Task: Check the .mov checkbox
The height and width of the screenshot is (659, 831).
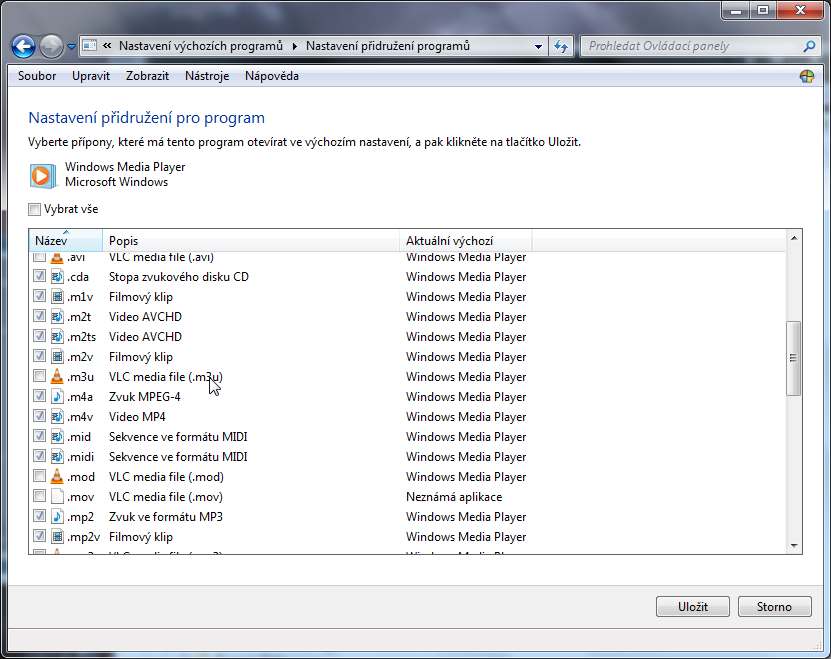Action: [x=39, y=496]
